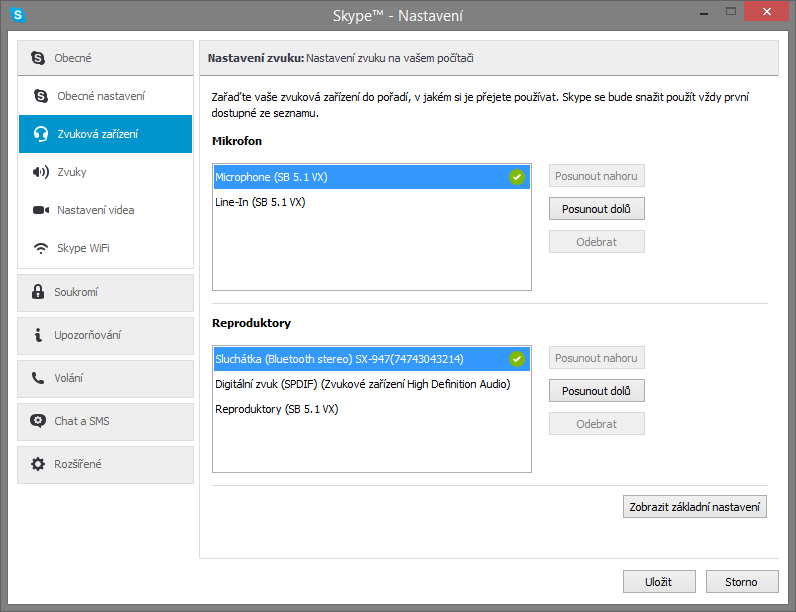This screenshot has height=612, width=796.
Task: Click Posunout nahoru for Reproduktory list
Action: click(596, 358)
